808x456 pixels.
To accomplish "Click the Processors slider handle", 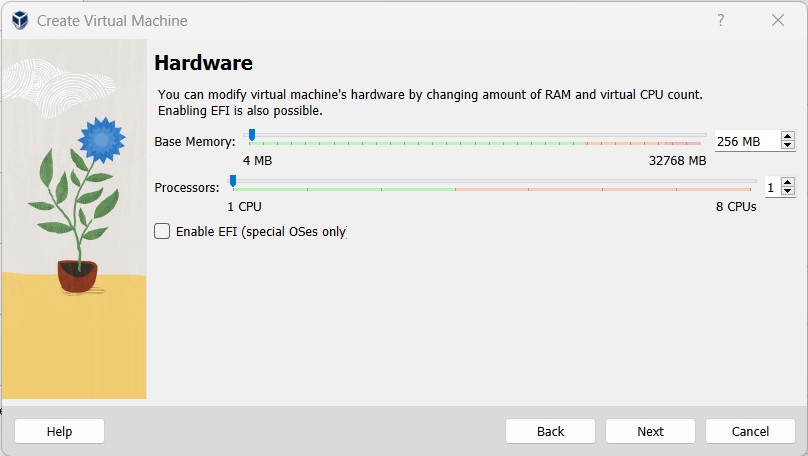I will coord(233,181).
